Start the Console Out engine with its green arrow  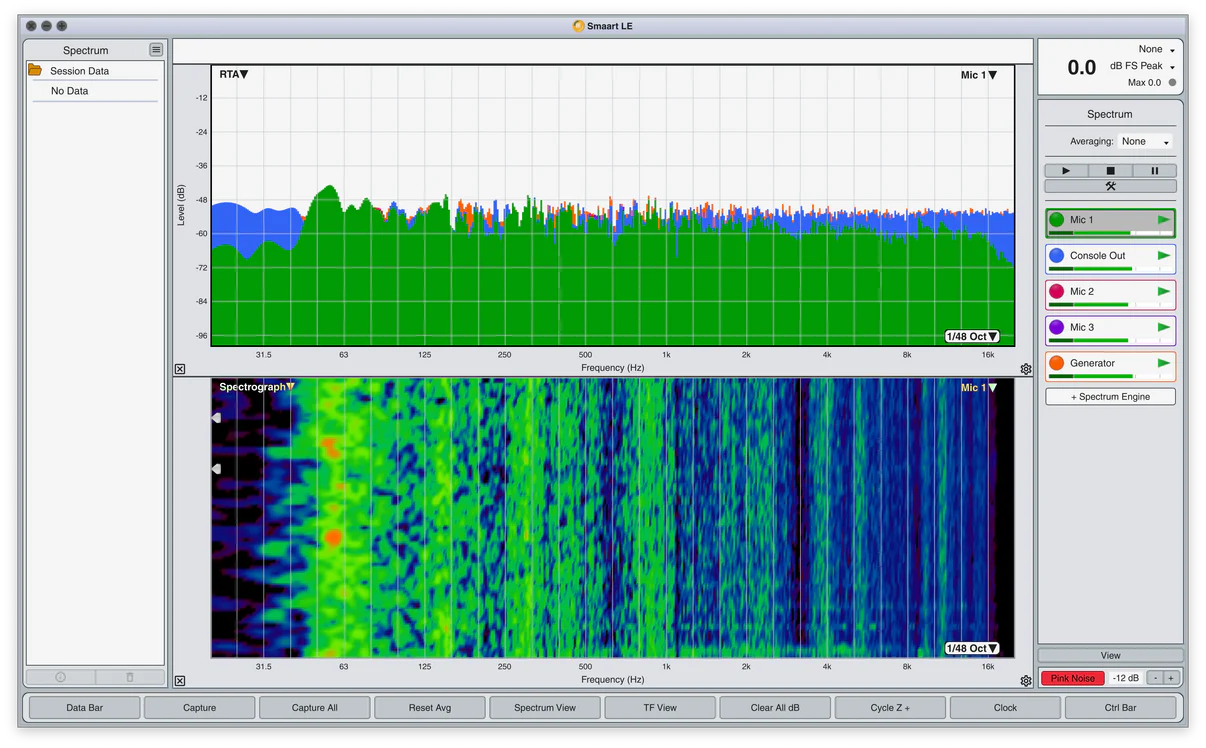(x=1163, y=256)
